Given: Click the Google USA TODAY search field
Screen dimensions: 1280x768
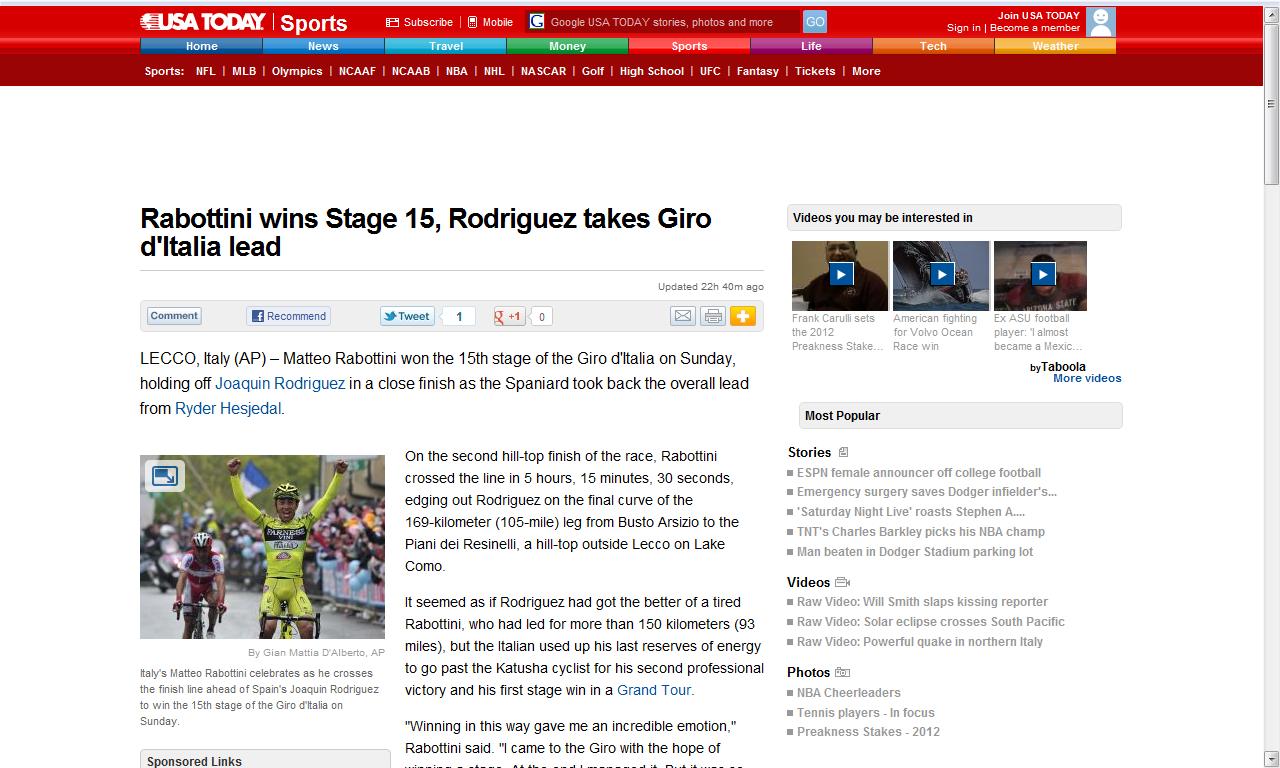Looking at the screenshot, I should coord(672,22).
